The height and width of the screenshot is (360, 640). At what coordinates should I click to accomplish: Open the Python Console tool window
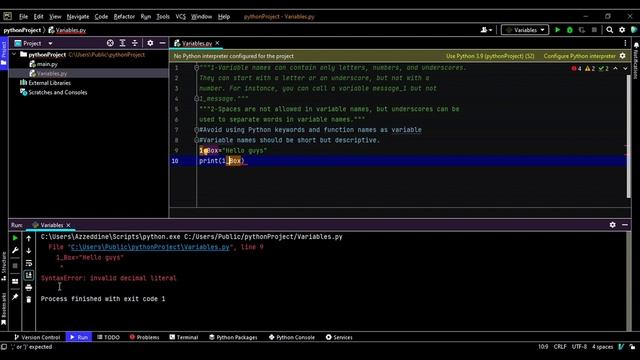point(292,337)
